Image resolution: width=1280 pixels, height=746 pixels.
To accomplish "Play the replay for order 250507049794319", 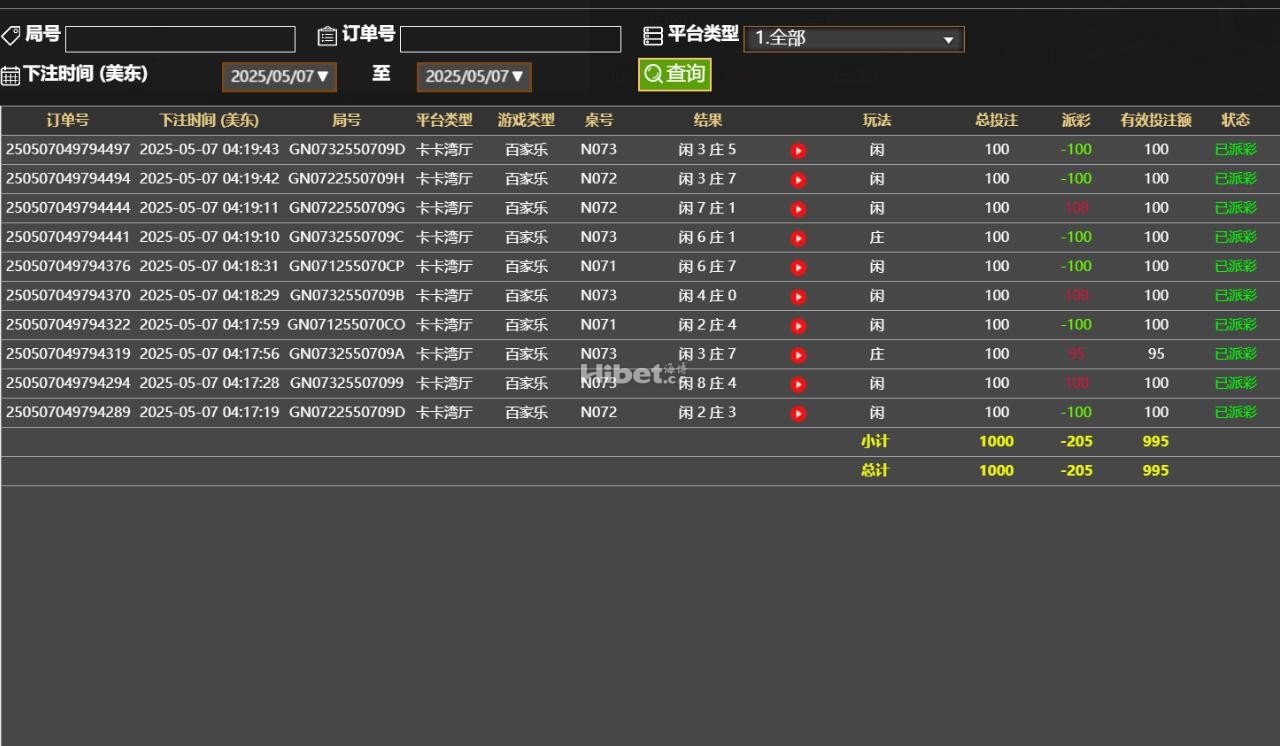I will pyautogui.click(x=797, y=354).
